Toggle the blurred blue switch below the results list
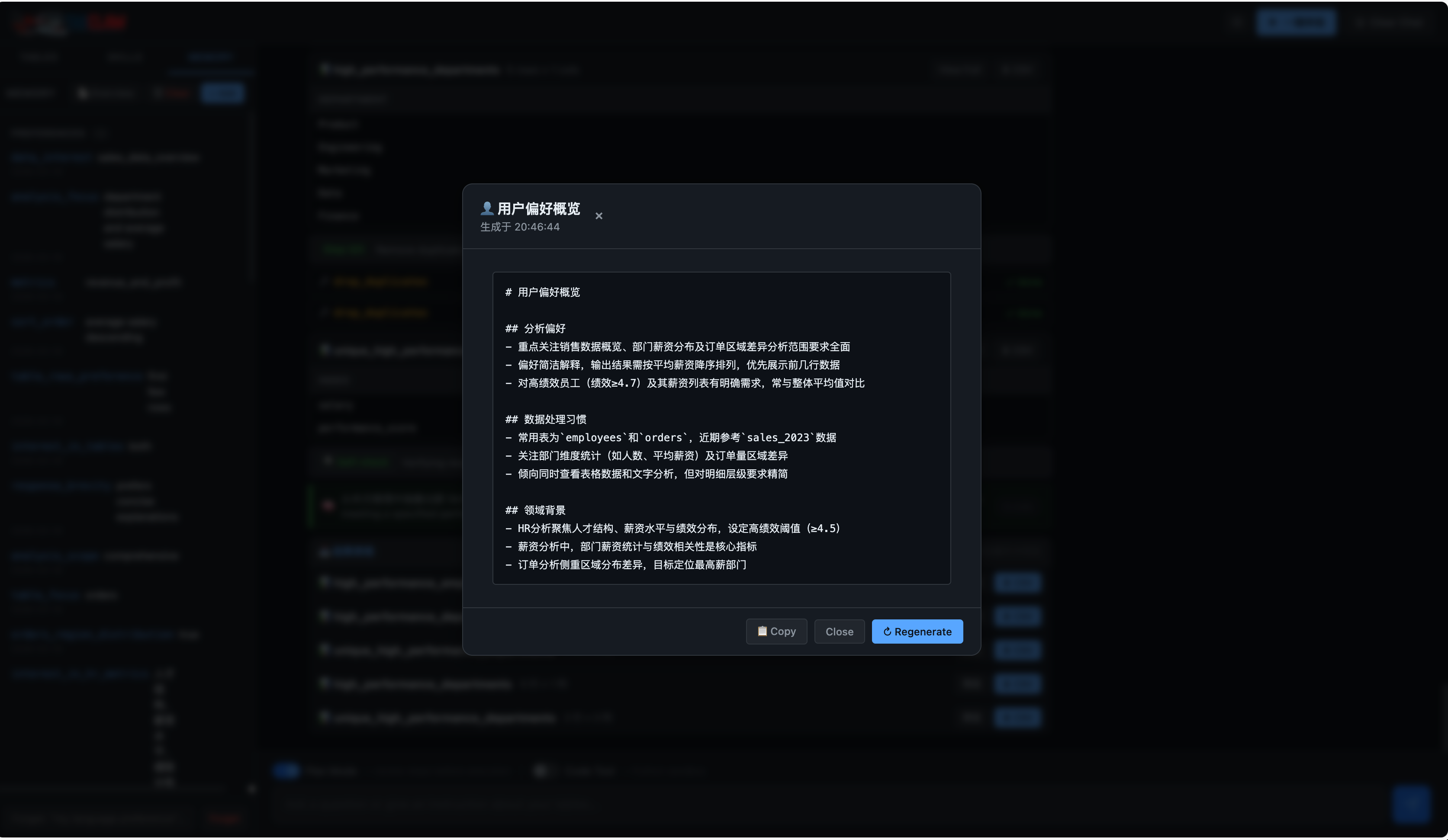 tap(286, 770)
